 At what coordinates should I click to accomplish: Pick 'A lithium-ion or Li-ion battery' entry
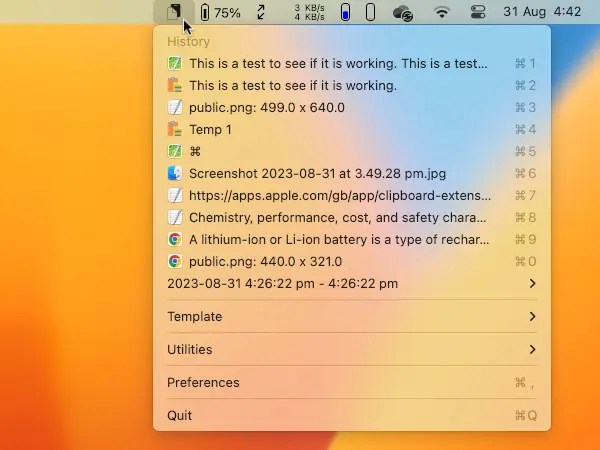click(352, 240)
